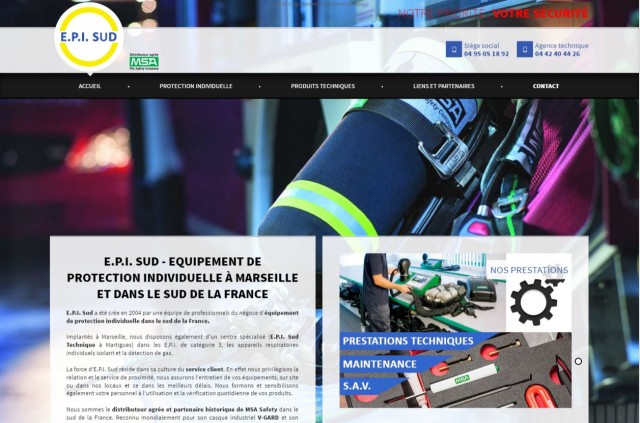Click the E.P.I. SUD circular logo
This screenshot has width=640, height=423.
[89, 37]
